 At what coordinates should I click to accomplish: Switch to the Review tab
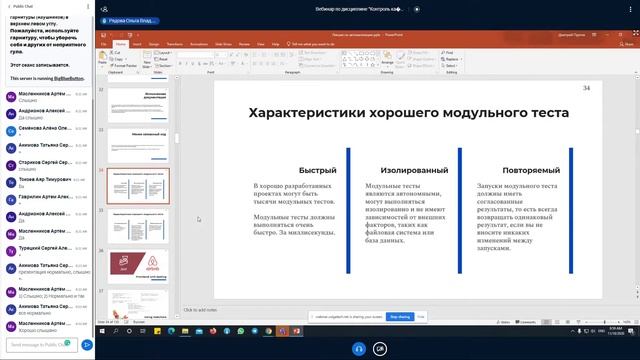click(x=244, y=44)
